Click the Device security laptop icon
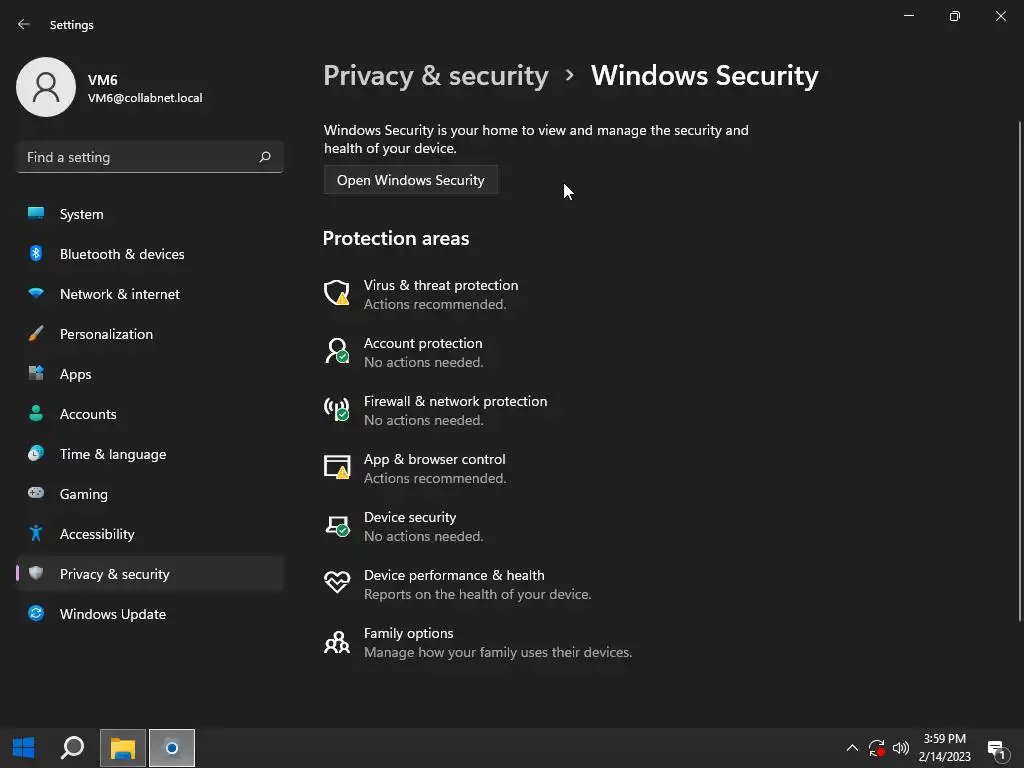 click(338, 526)
